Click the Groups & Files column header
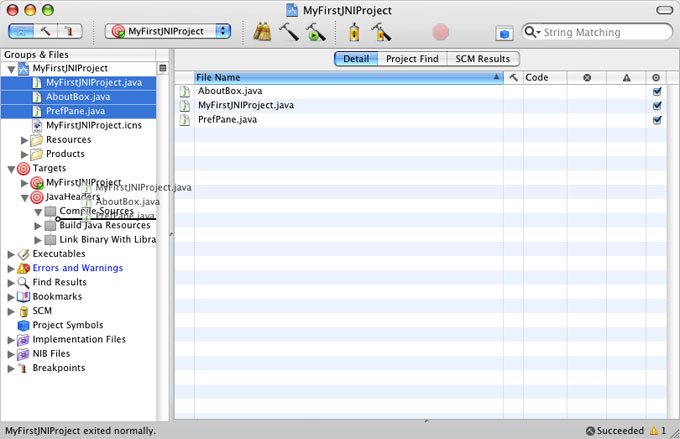 tap(78, 55)
